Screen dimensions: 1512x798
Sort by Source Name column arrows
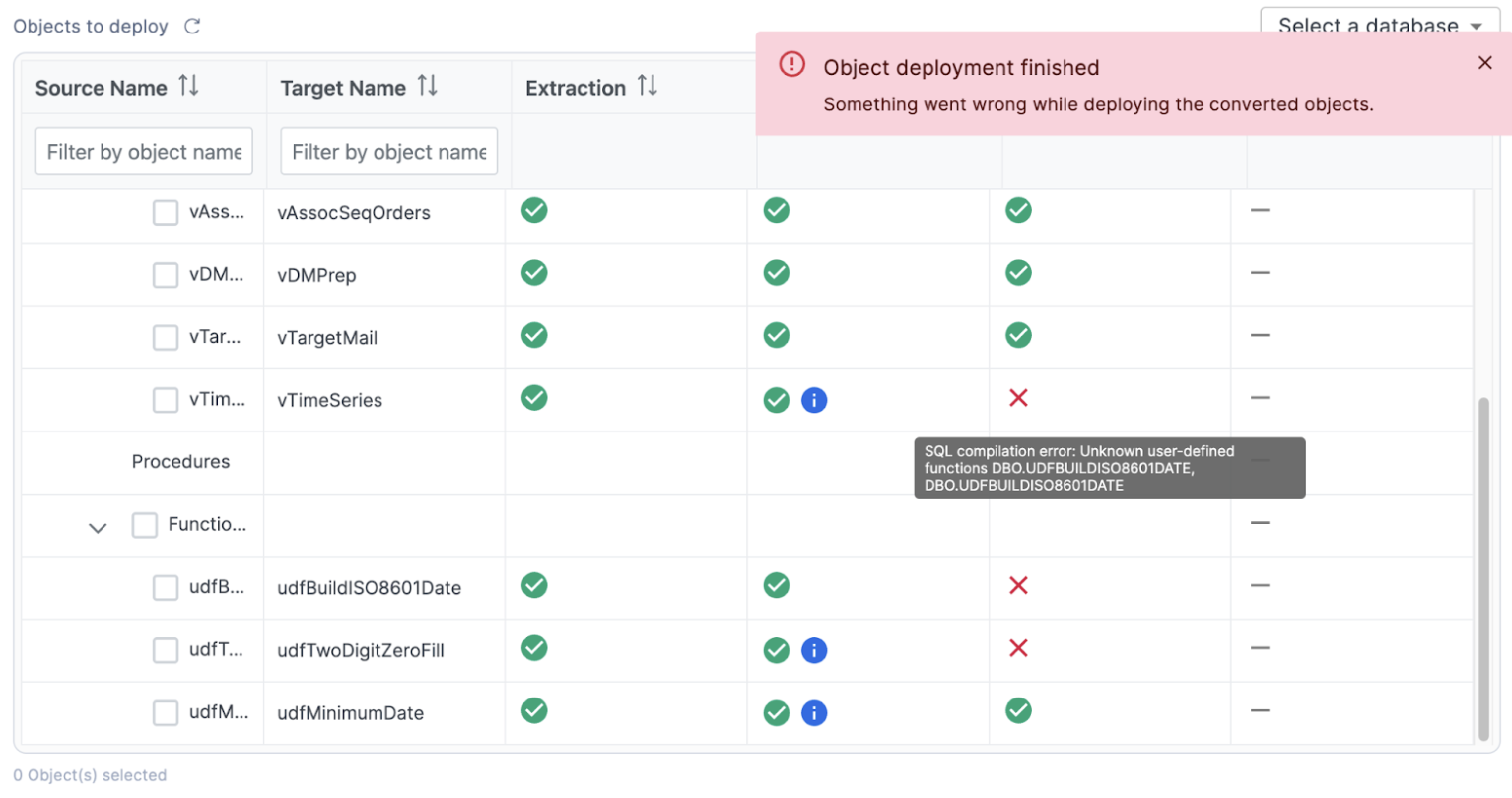(x=188, y=87)
